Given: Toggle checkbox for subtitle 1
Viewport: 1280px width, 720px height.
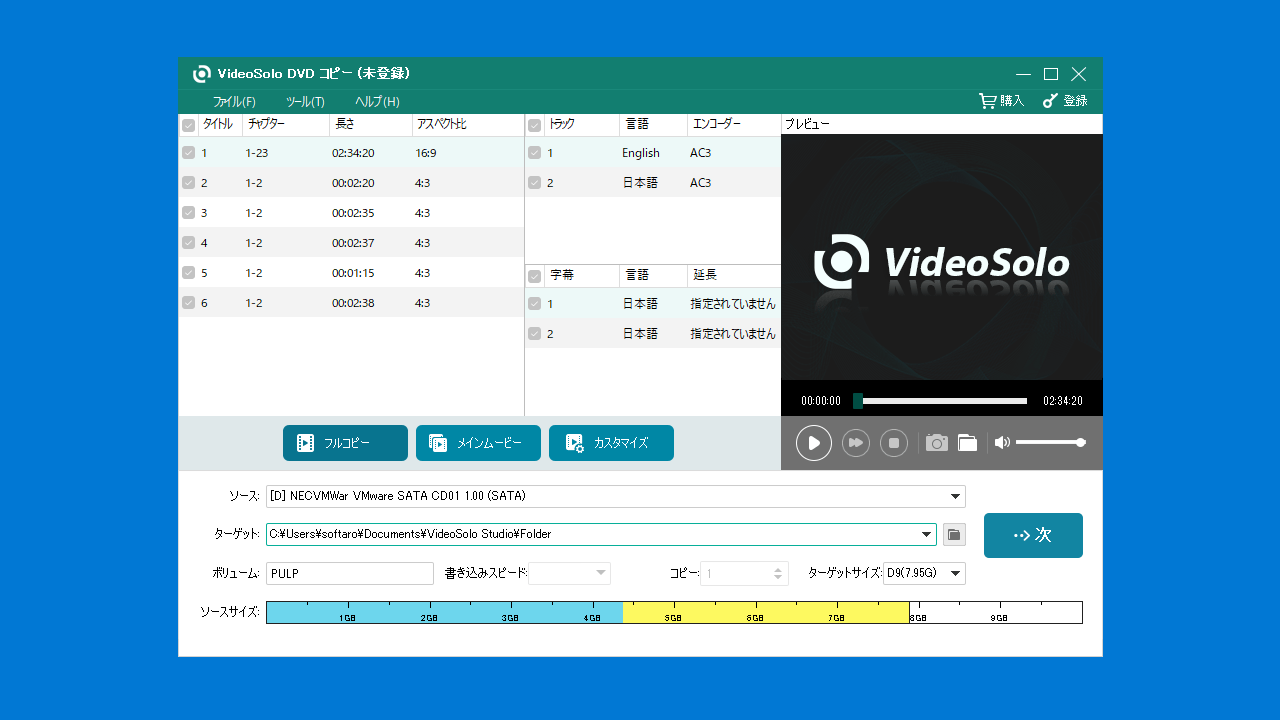Looking at the screenshot, I should pyautogui.click(x=534, y=304).
